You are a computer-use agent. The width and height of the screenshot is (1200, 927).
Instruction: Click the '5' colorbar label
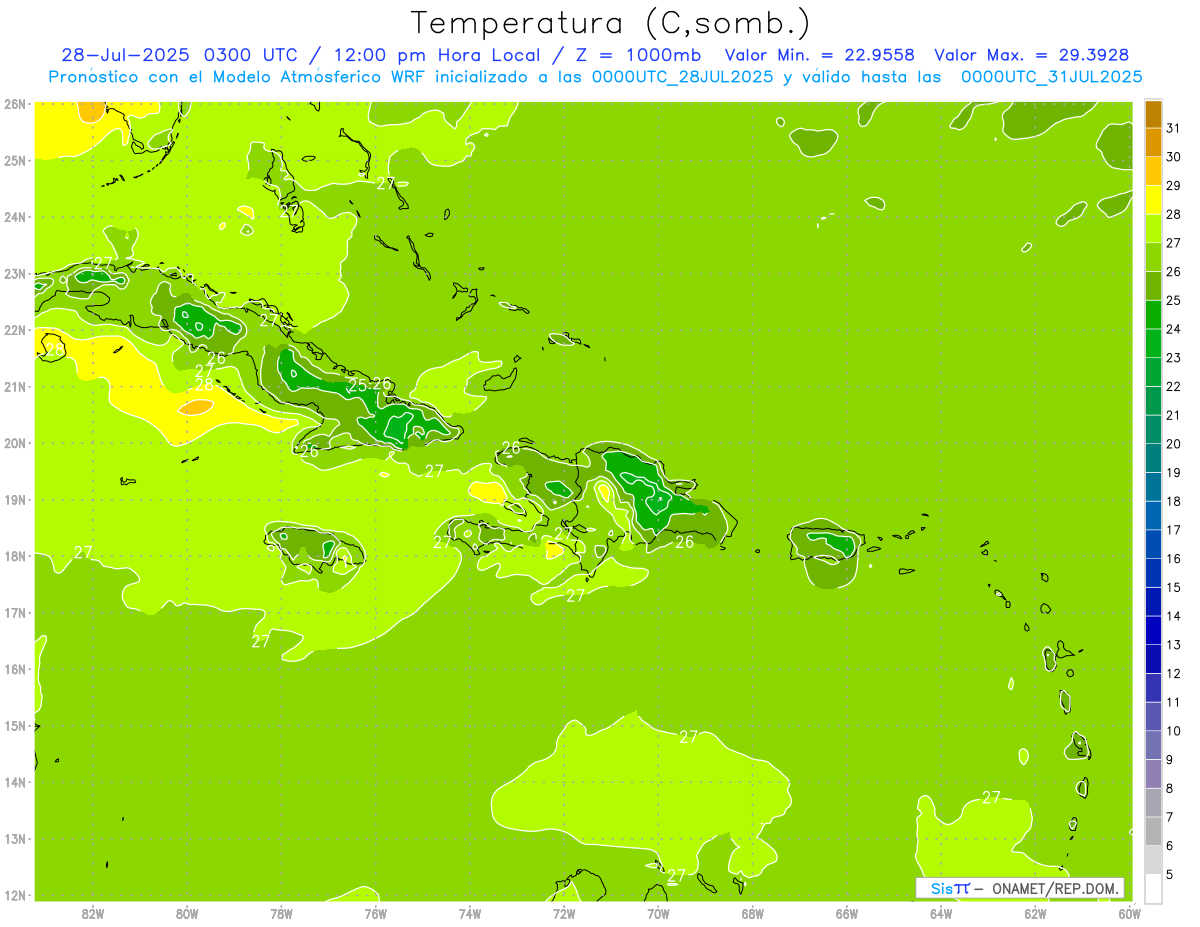coord(1170,874)
